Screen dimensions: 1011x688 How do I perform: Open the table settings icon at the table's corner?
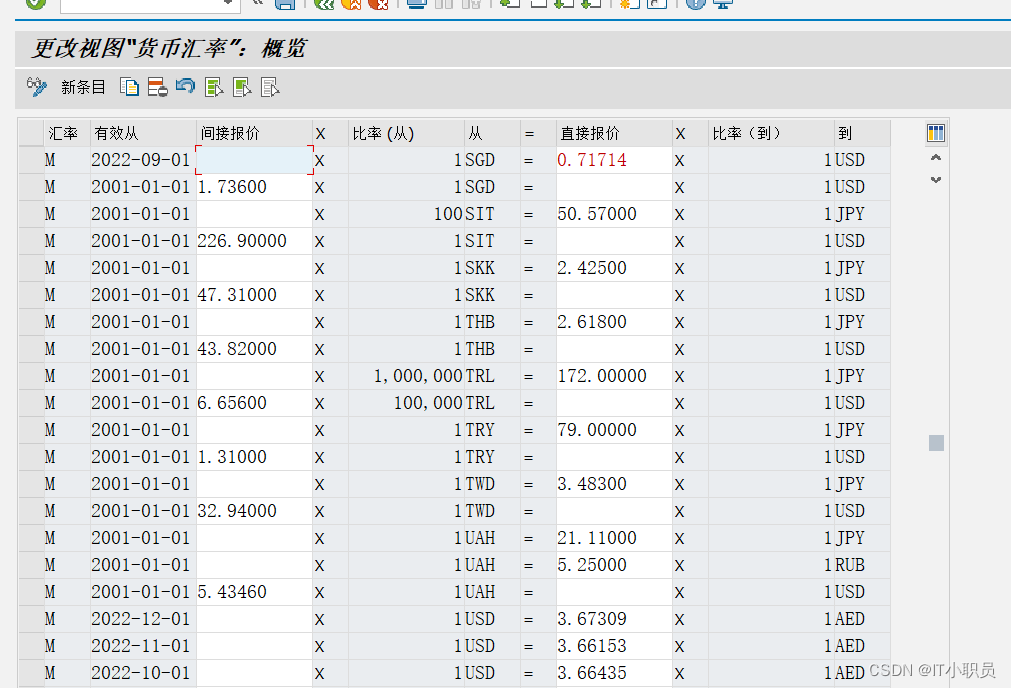[x=936, y=133]
